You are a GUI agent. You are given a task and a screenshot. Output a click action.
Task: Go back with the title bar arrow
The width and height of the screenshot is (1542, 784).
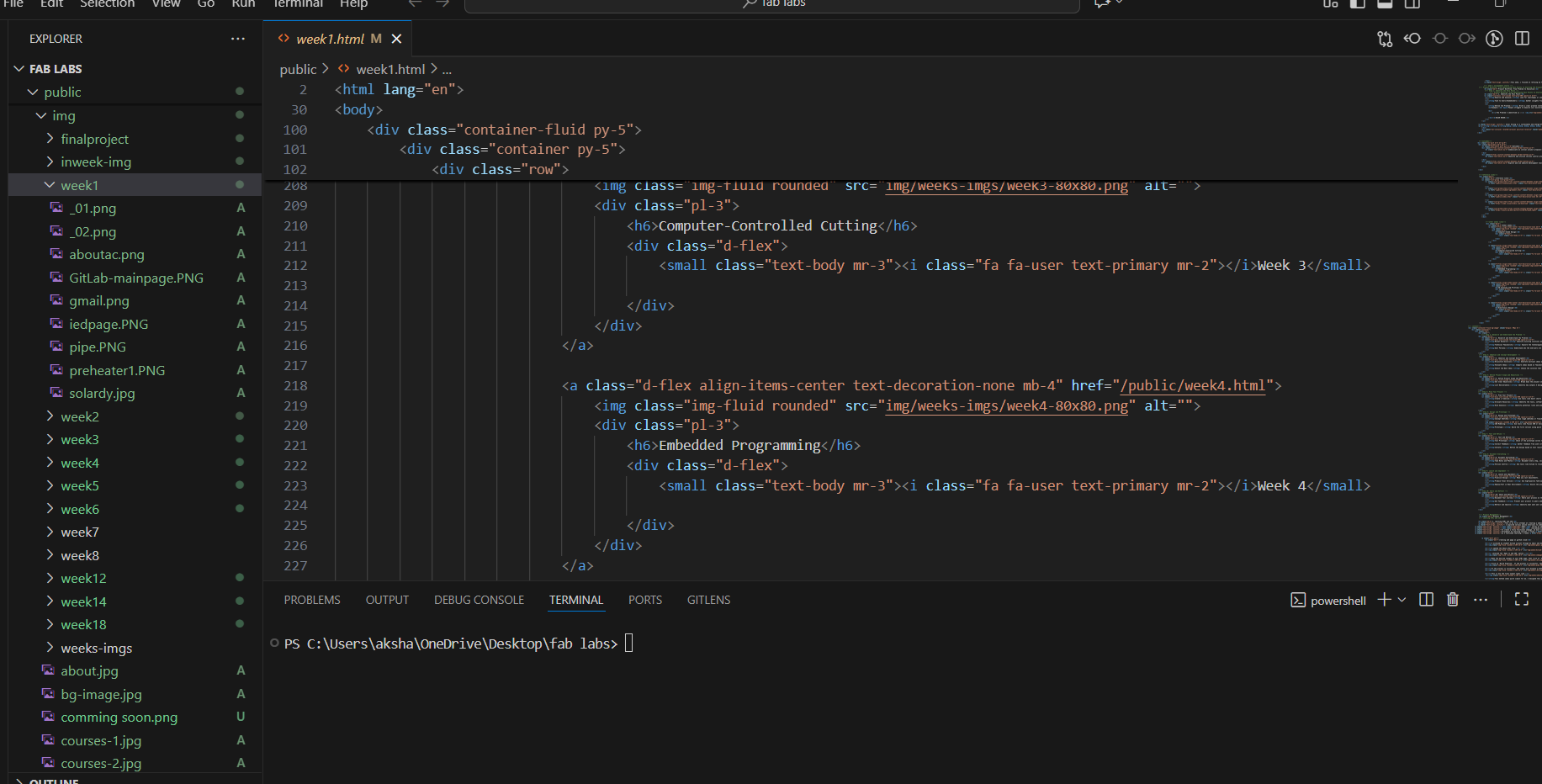415,4
